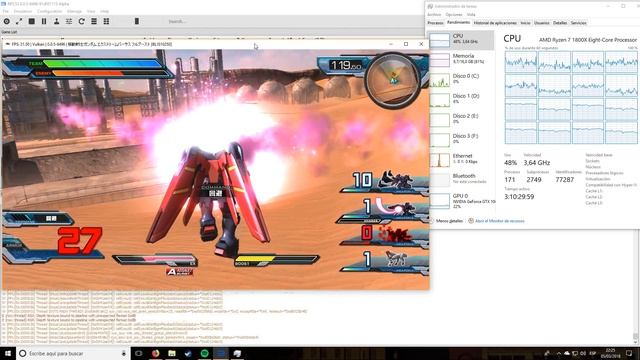Viewport: 640px width, 360px height.
Task: Select Ethernet in the performance sidebar
Action: pos(461,160)
